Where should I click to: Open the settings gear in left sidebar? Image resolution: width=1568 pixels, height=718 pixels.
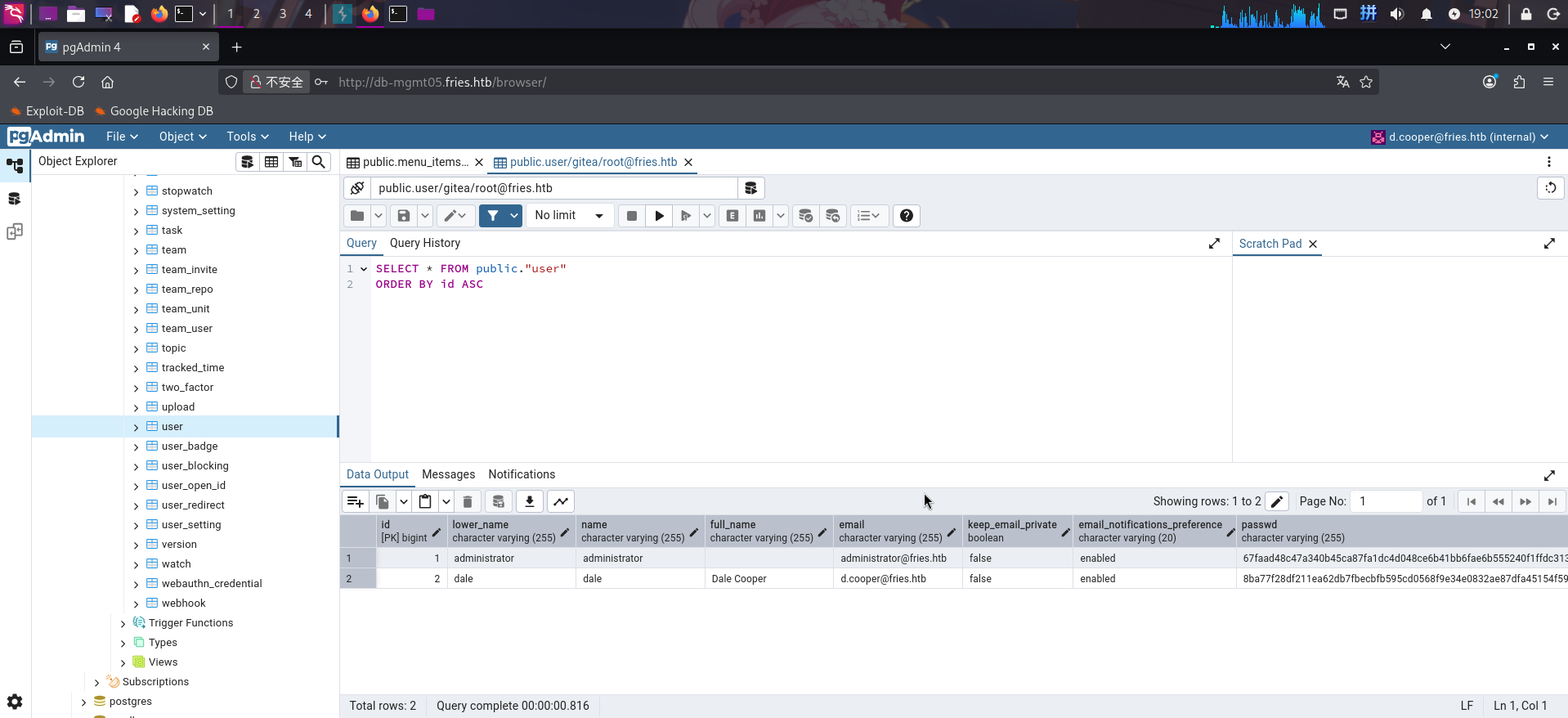(x=15, y=702)
